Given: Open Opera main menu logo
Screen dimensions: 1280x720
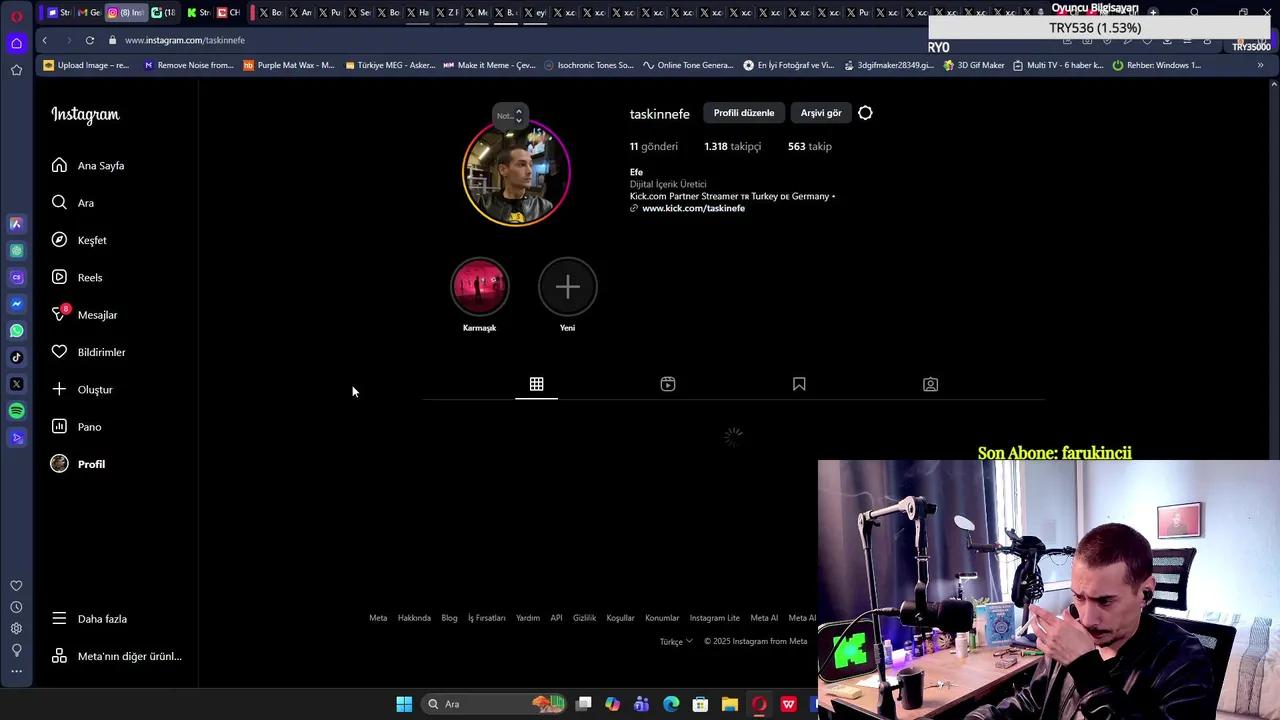Looking at the screenshot, I should point(16,16).
